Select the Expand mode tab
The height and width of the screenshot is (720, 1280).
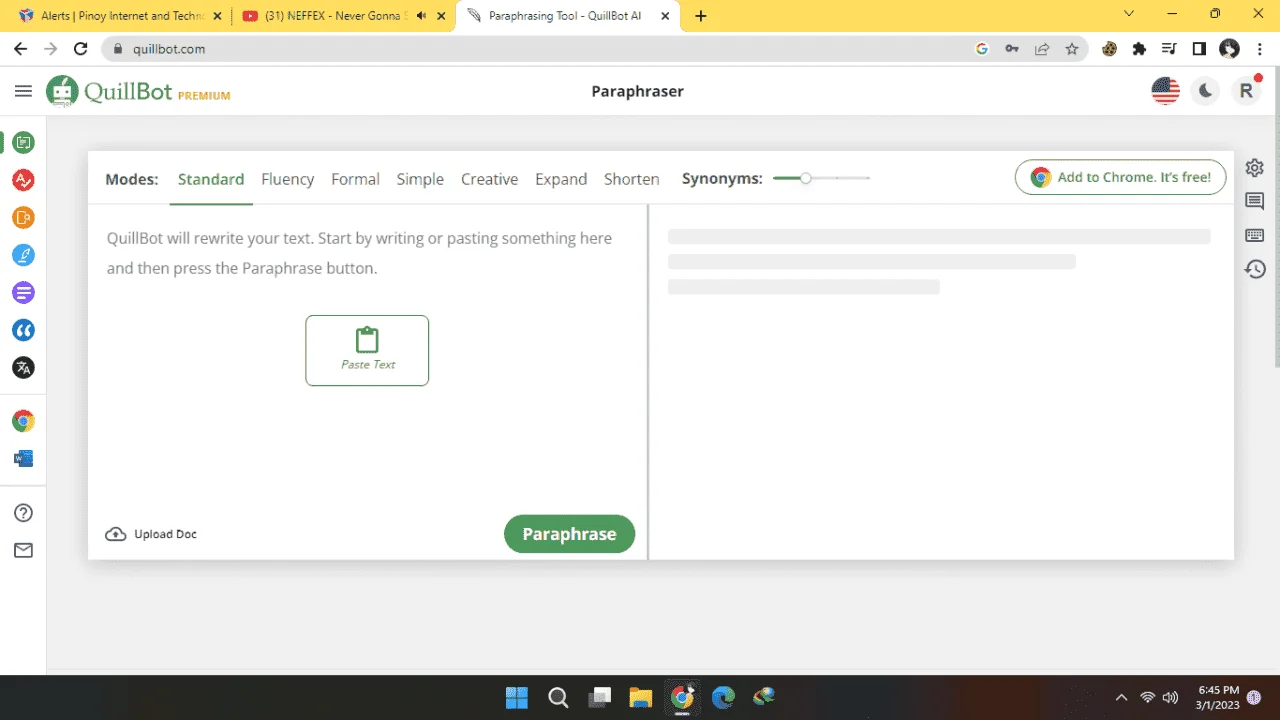coord(561,179)
